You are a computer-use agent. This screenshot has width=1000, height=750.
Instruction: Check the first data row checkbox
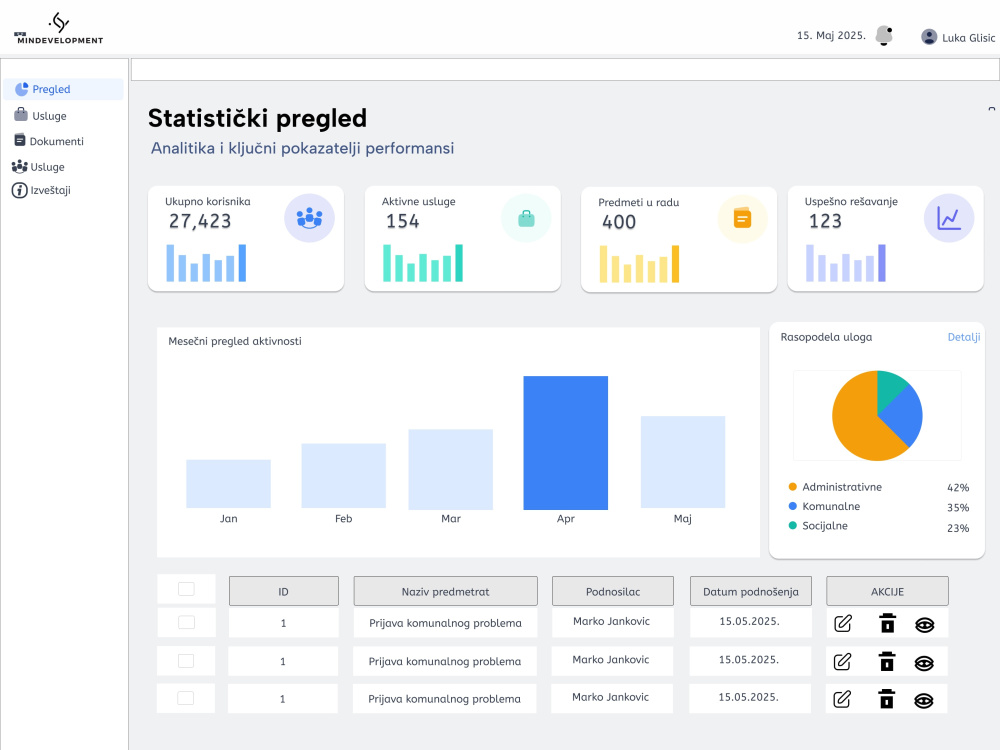(x=186, y=622)
